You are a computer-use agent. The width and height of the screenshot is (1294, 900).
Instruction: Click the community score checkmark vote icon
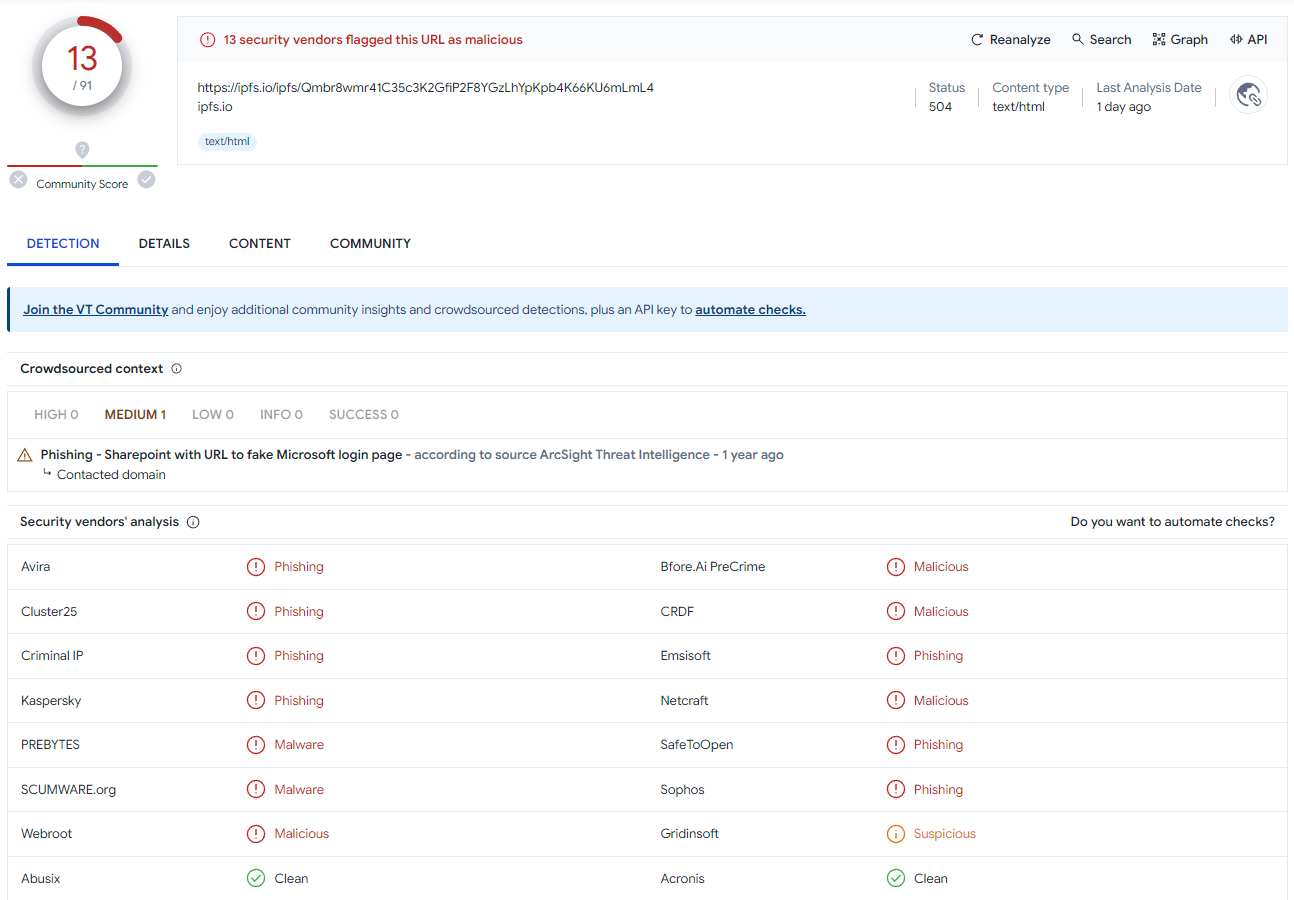tap(146, 180)
